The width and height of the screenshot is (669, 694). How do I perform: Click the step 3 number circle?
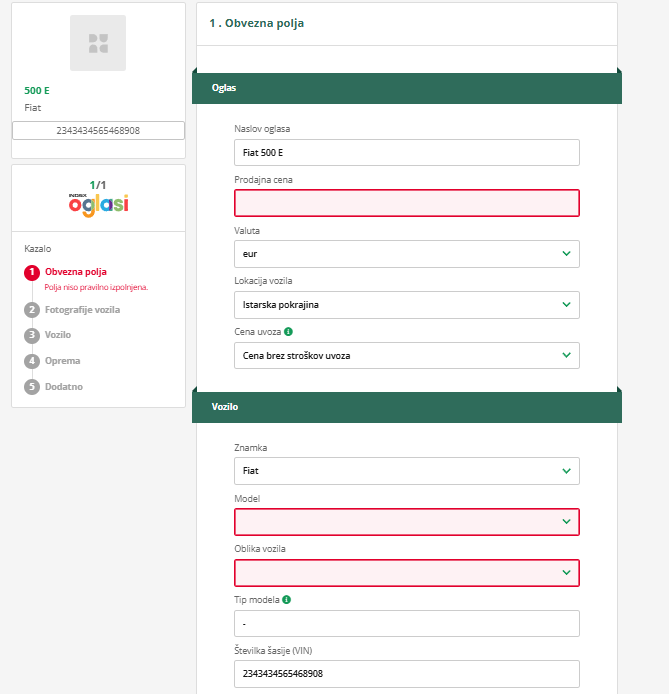pos(32,335)
